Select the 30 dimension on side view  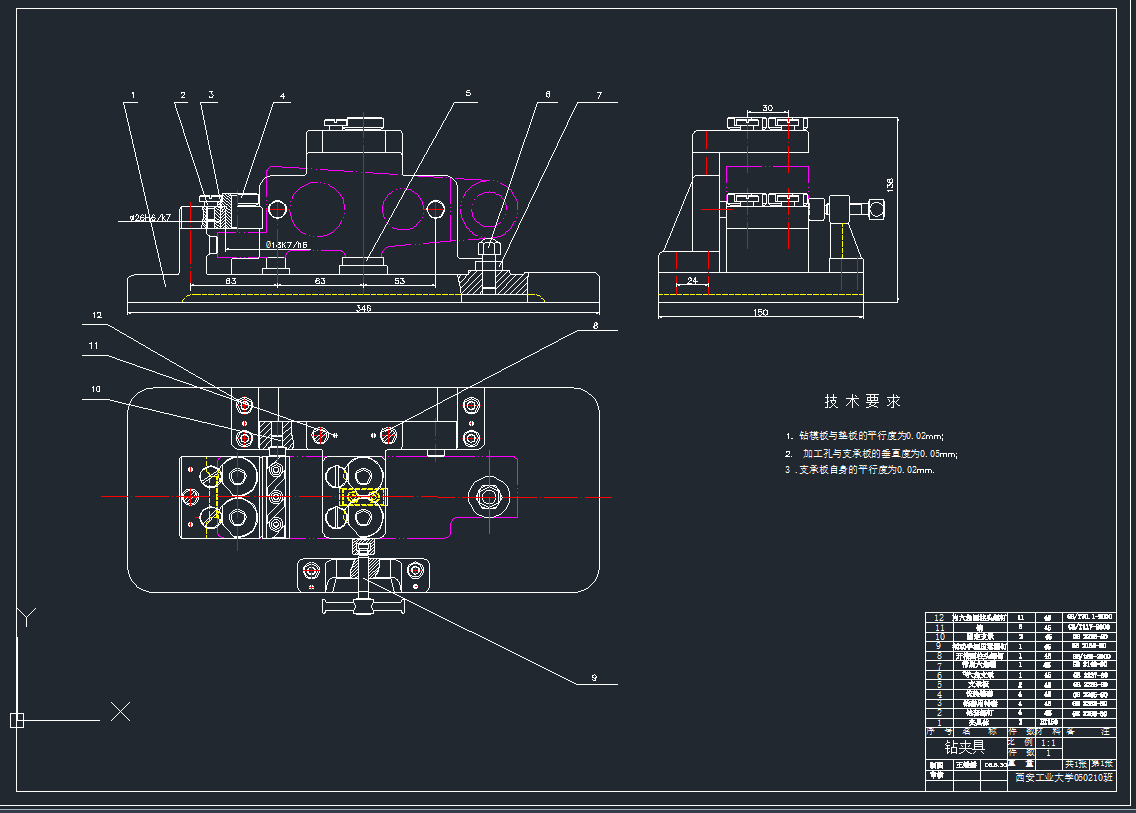pyautogui.click(x=767, y=107)
